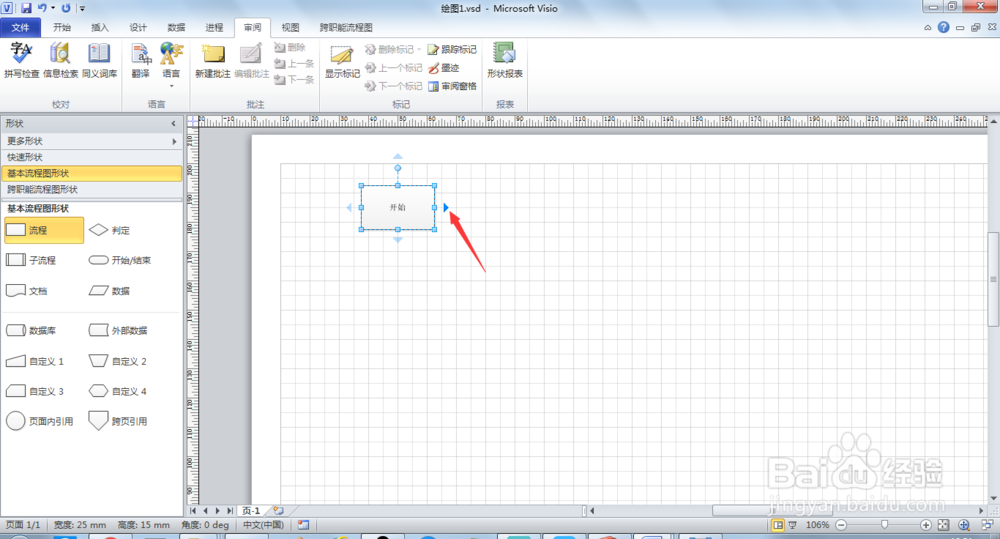Screen dimensions: 1000x539
Task: Select the 自定义 1 shape
Action: (x=35, y=361)
